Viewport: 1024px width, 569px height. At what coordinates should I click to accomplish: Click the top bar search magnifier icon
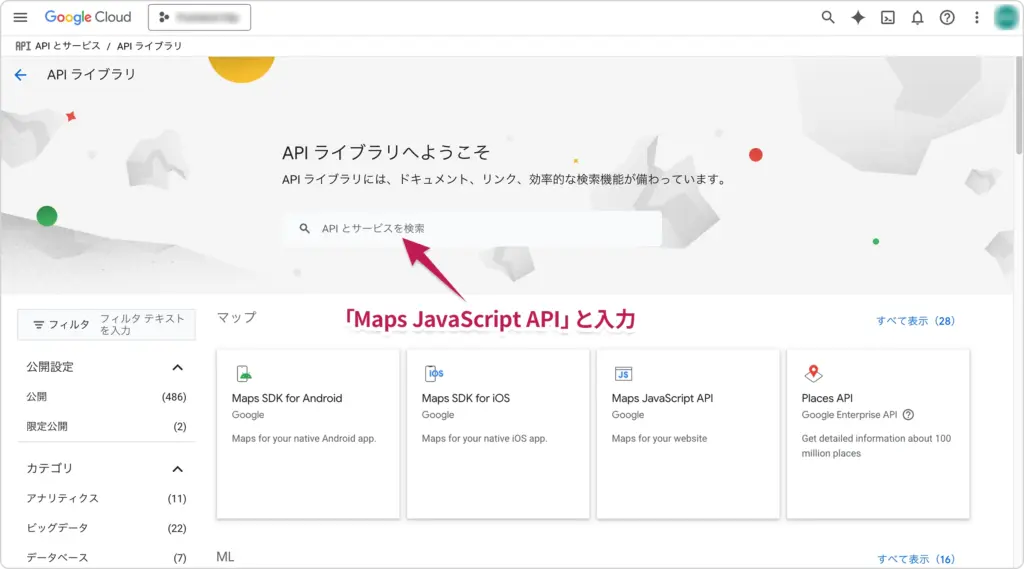click(827, 18)
